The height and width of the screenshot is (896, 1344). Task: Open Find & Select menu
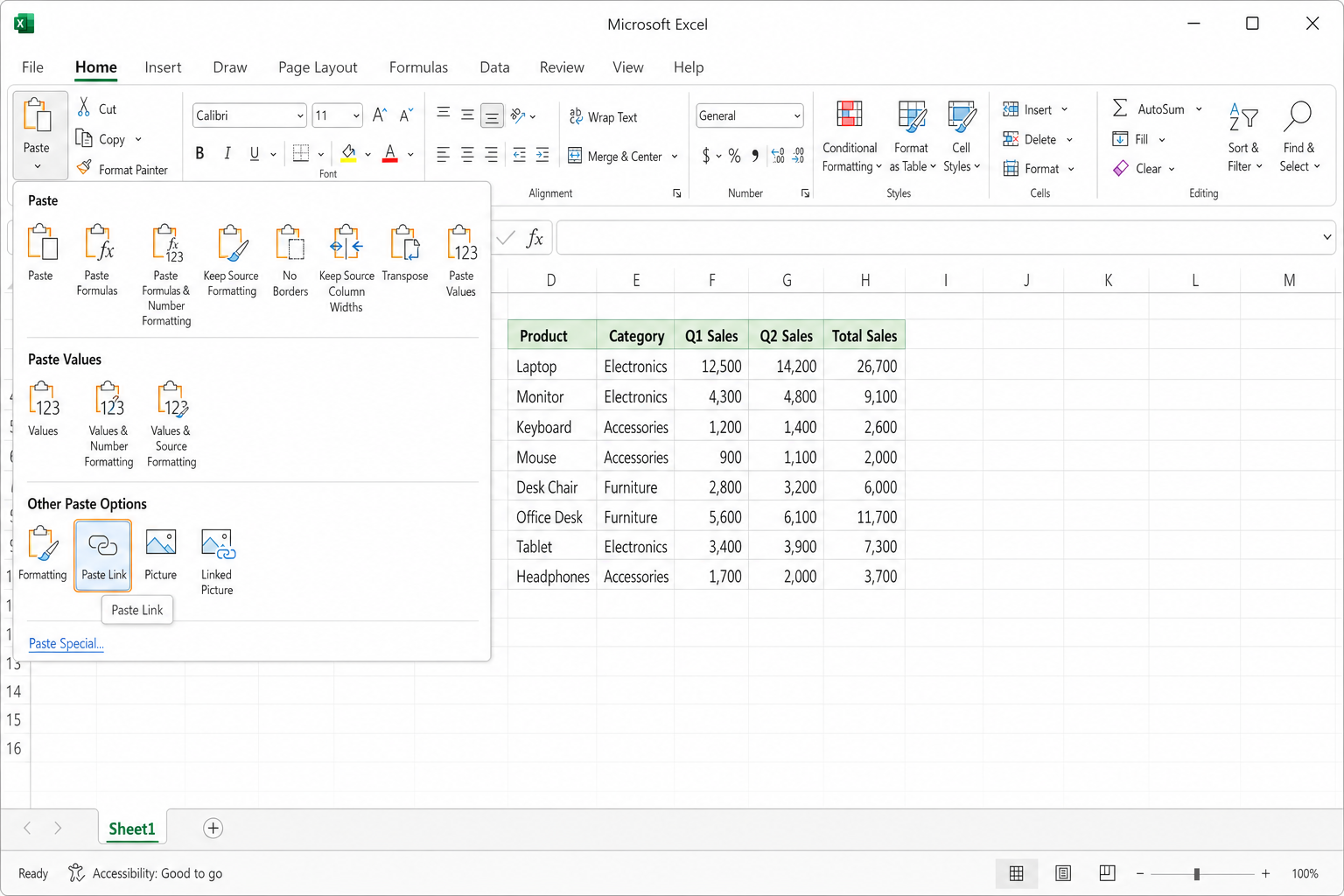(1299, 136)
